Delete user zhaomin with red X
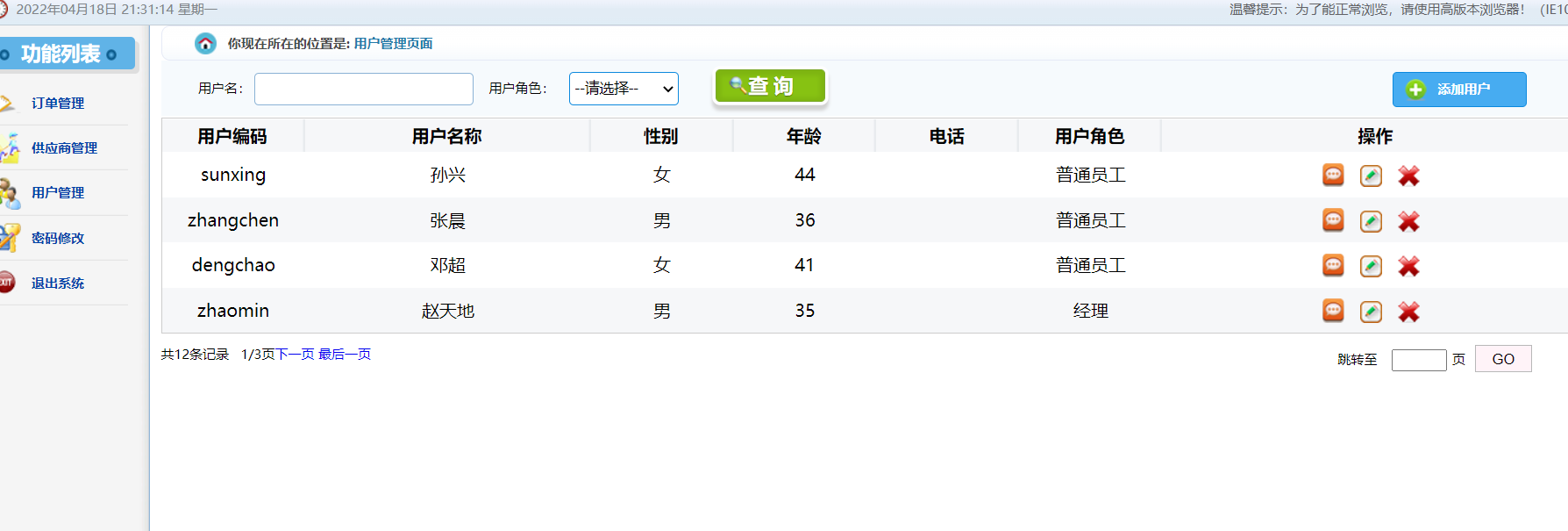The height and width of the screenshot is (531, 1568). 1408,312
